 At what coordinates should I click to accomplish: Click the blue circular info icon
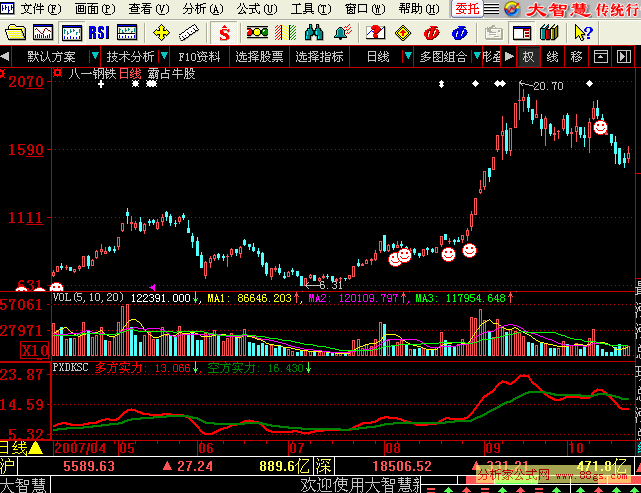click(459, 33)
